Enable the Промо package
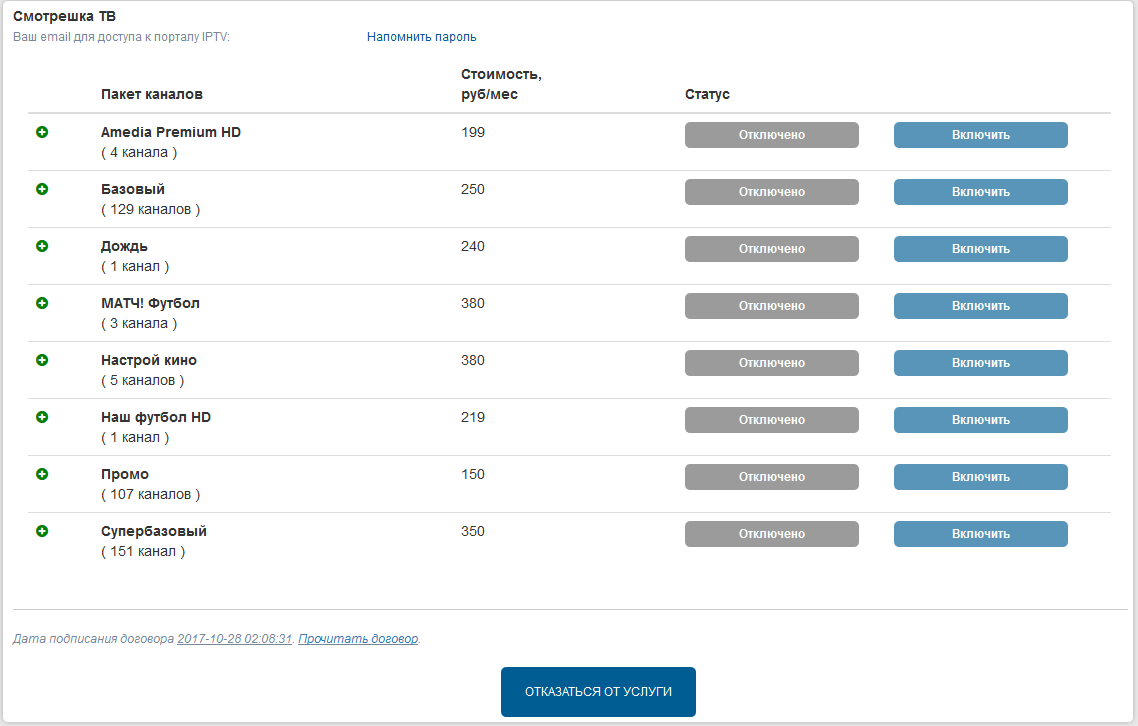 (x=981, y=477)
